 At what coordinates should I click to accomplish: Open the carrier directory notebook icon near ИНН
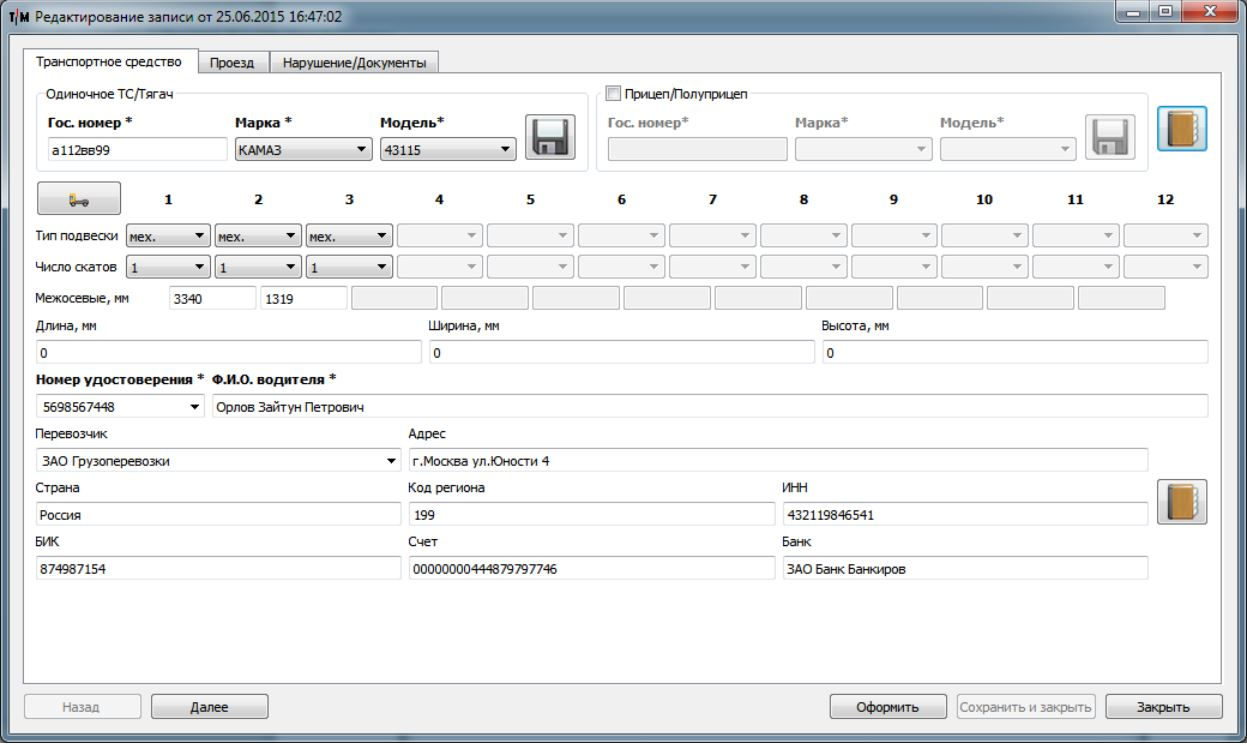pyautogui.click(x=1182, y=502)
